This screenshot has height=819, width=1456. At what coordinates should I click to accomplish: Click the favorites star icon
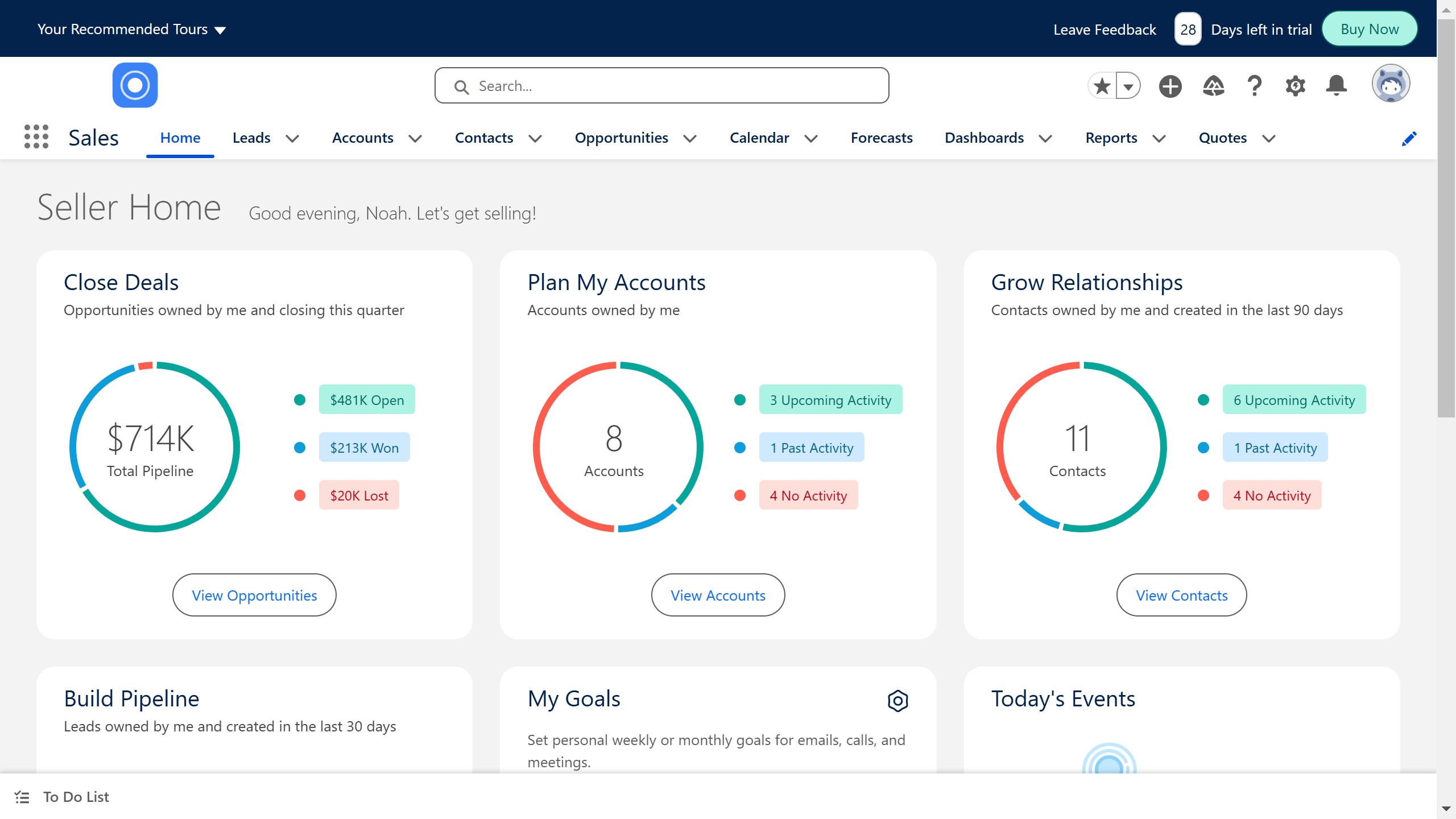click(x=1102, y=85)
